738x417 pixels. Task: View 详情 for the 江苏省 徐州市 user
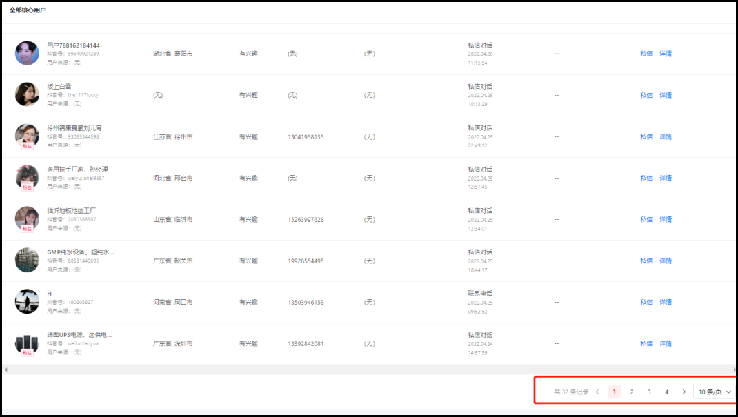coord(666,136)
